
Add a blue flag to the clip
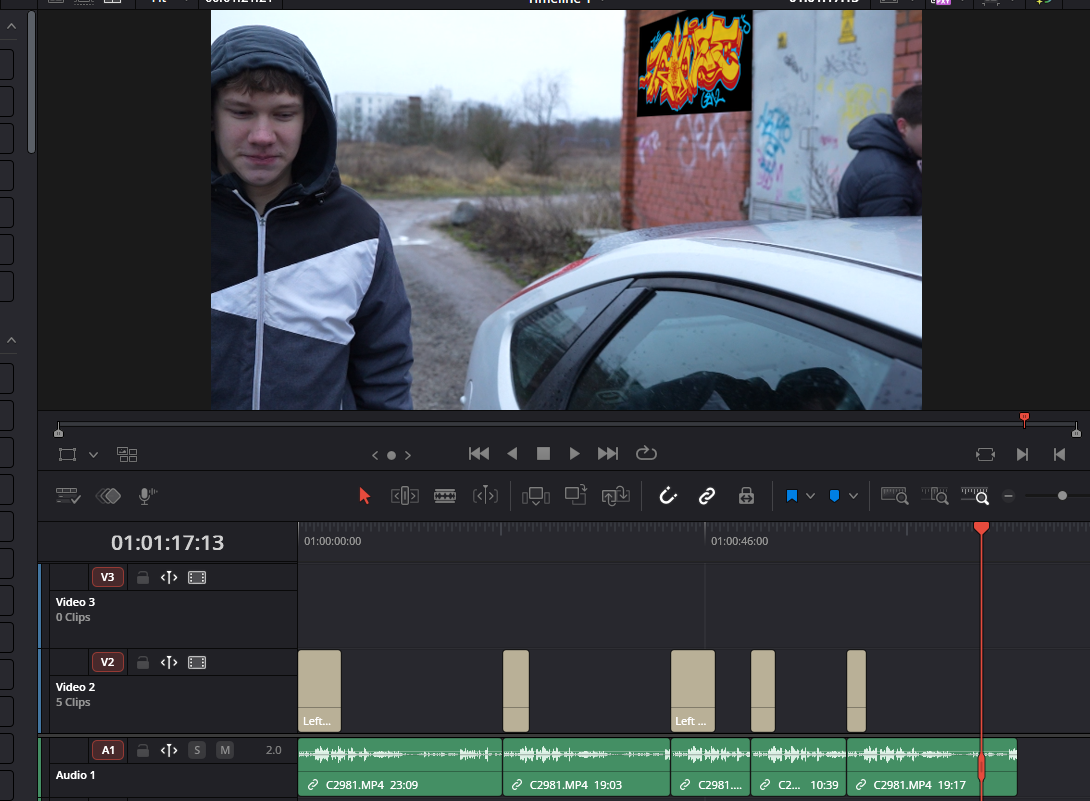pyautogui.click(x=791, y=496)
